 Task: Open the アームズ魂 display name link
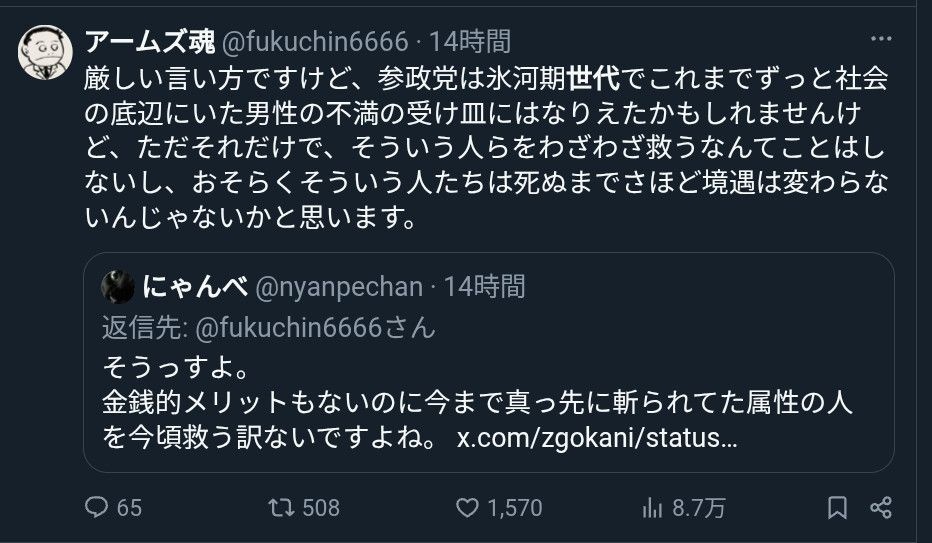(x=148, y=42)
